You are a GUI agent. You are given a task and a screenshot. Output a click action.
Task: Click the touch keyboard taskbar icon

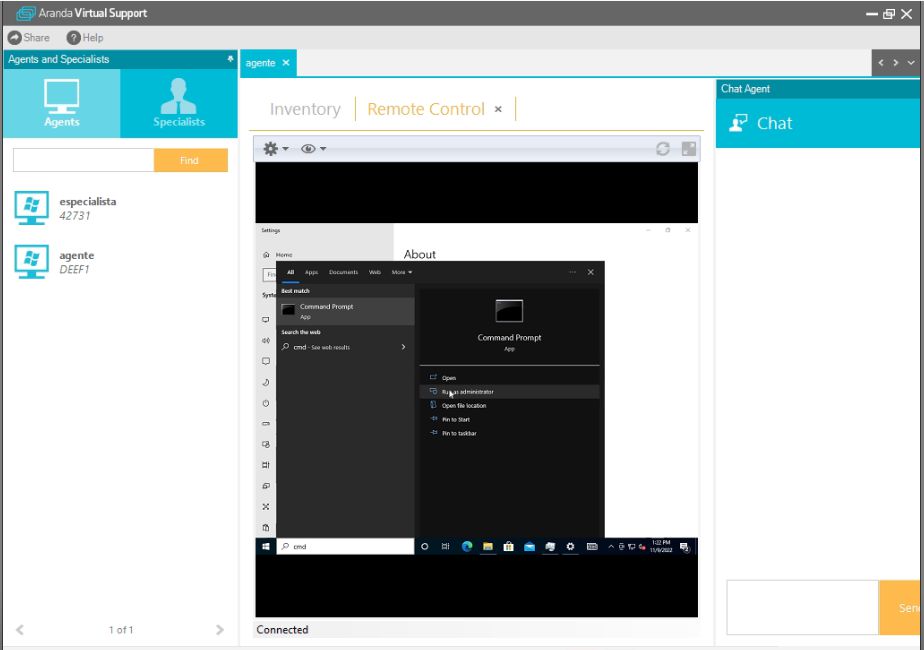[x=592, y=547]
